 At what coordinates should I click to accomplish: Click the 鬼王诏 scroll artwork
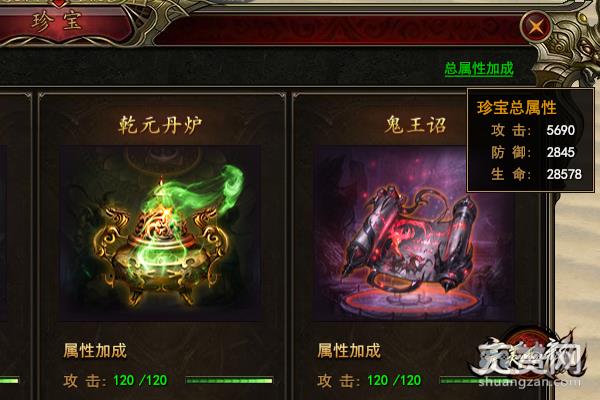pos(413,233)
